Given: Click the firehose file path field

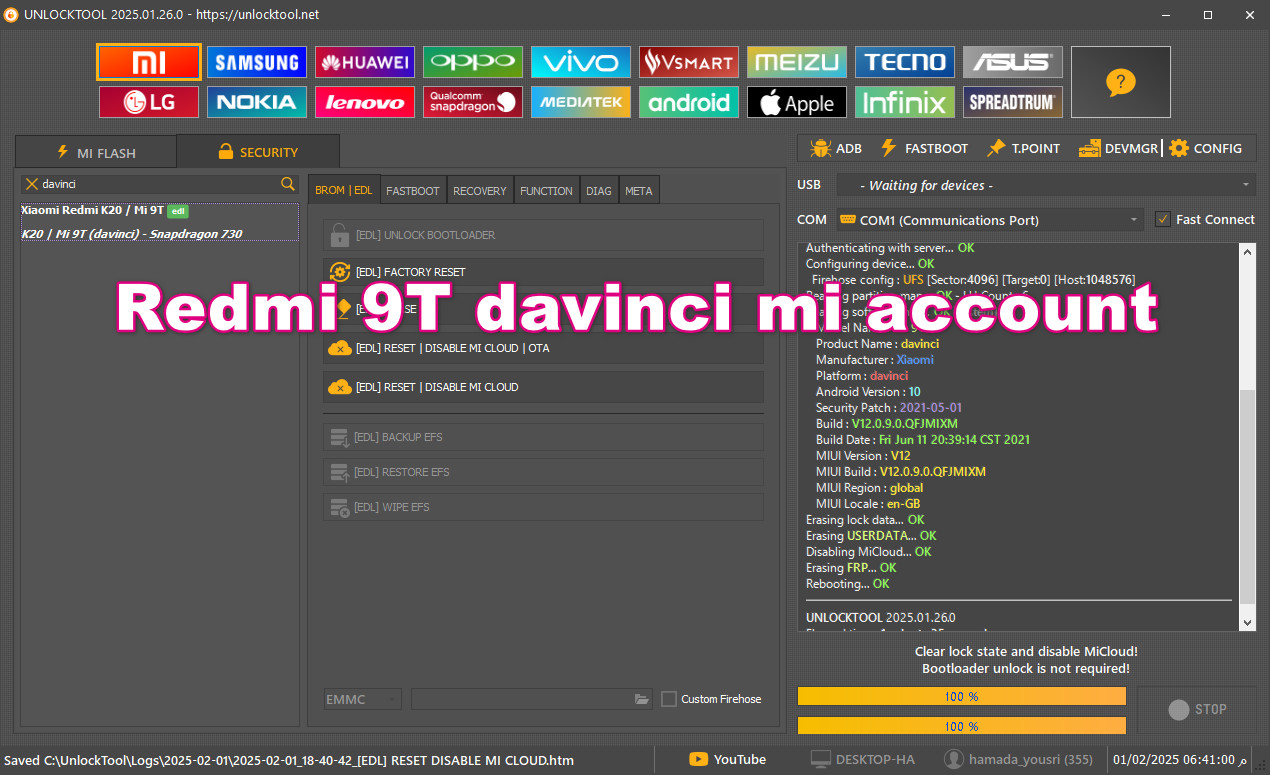Looking at the screenshot, I should (532, 699).
